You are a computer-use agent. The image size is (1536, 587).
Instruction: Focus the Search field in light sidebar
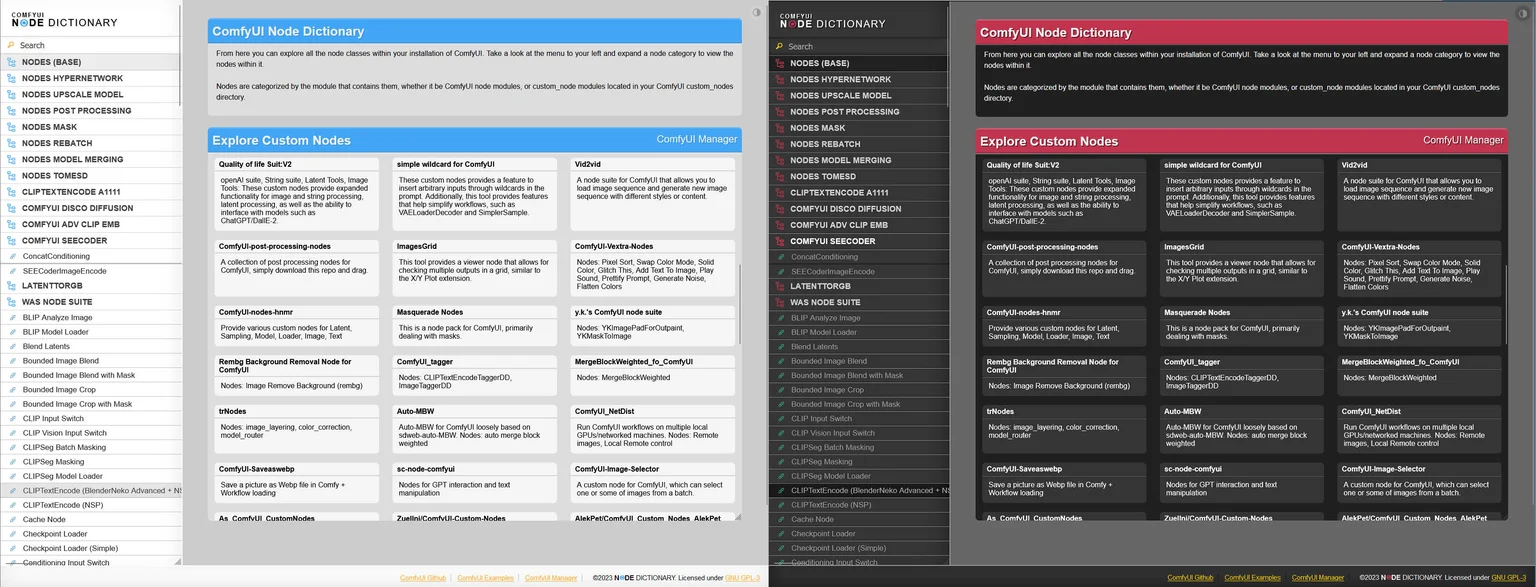pos(91,45)
